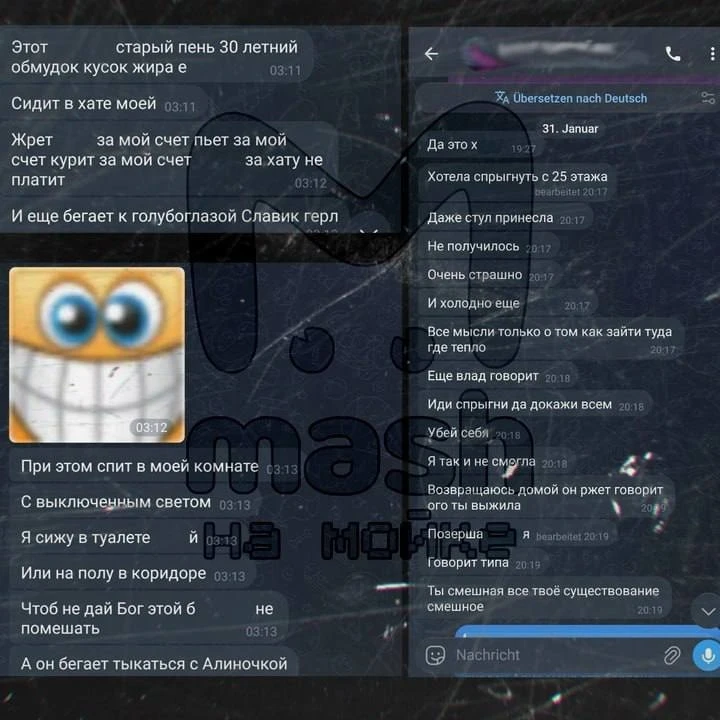Select message 'А он бегает тыкаться с Алиночкой'
Screen dimensions: 720x720
point(154,663)
